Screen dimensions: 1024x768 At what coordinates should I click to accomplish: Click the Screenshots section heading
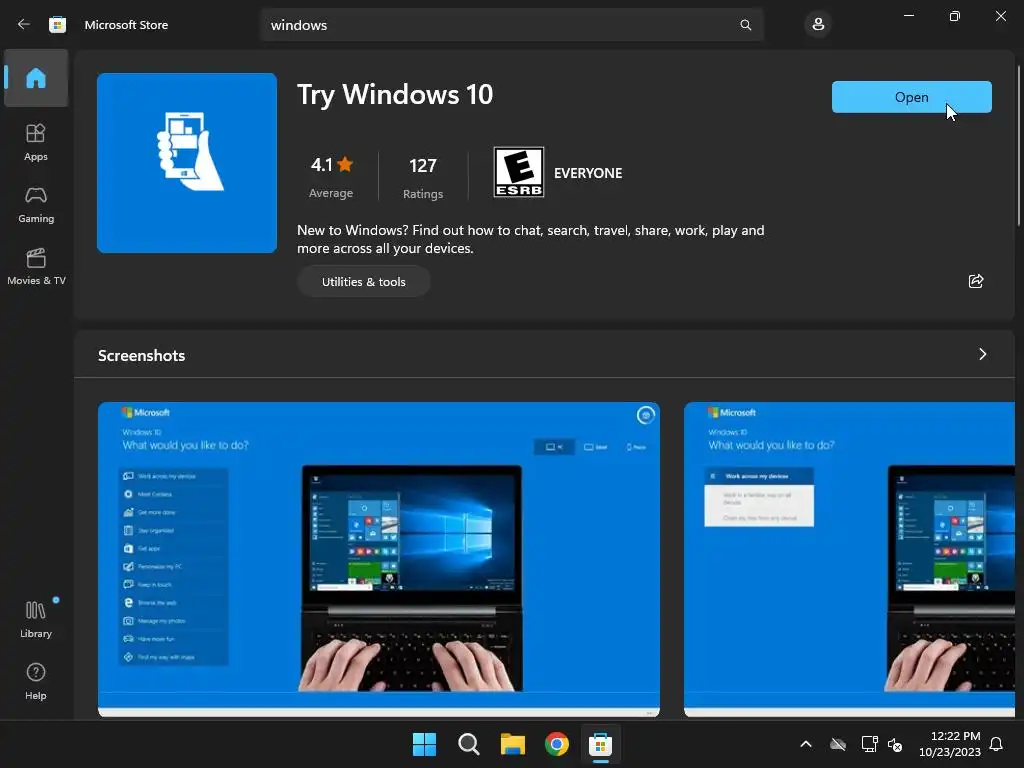pos(142,355)
